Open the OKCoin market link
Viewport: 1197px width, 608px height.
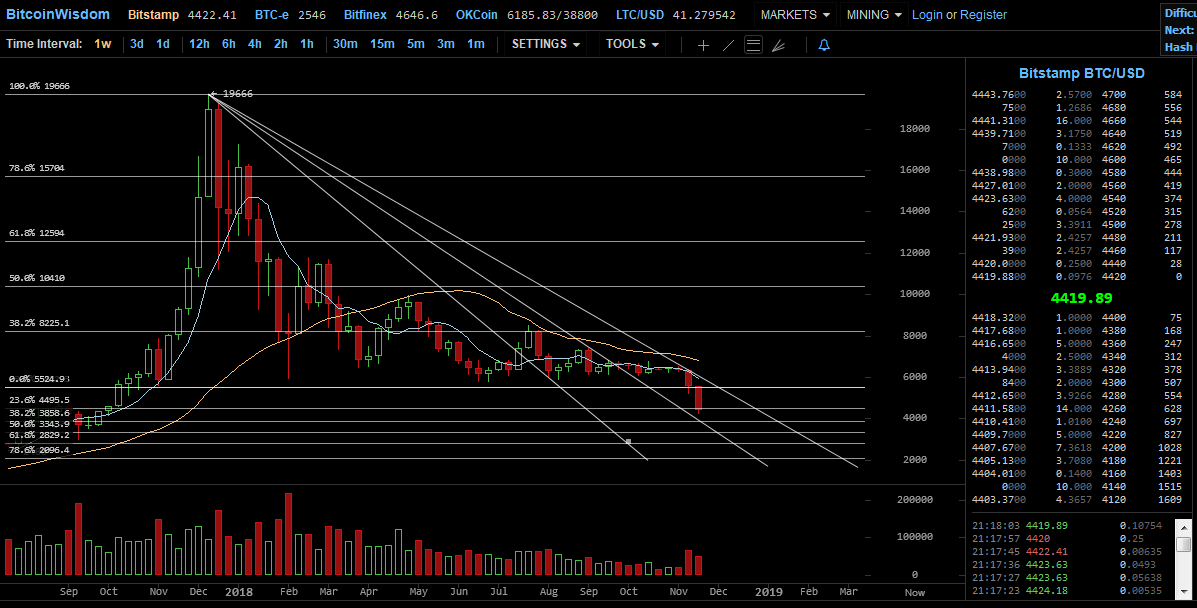[x=476, y=15]
